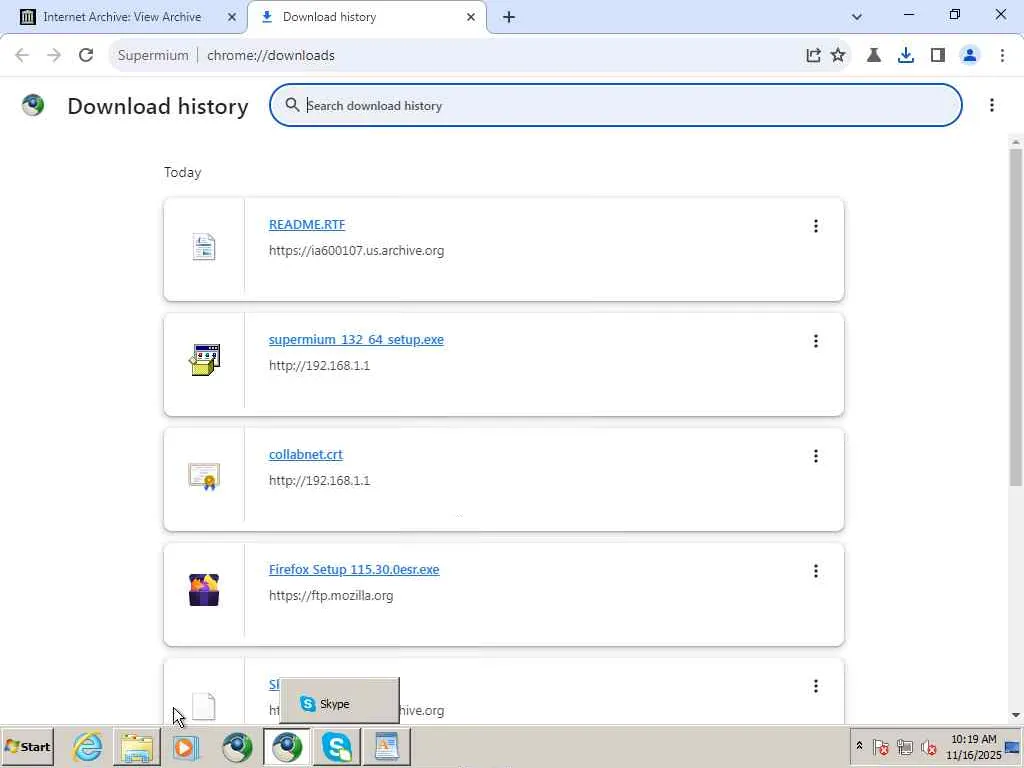Switch to Internet Archive: View Archive tab

pyautogui.click(x=121, y=17)
